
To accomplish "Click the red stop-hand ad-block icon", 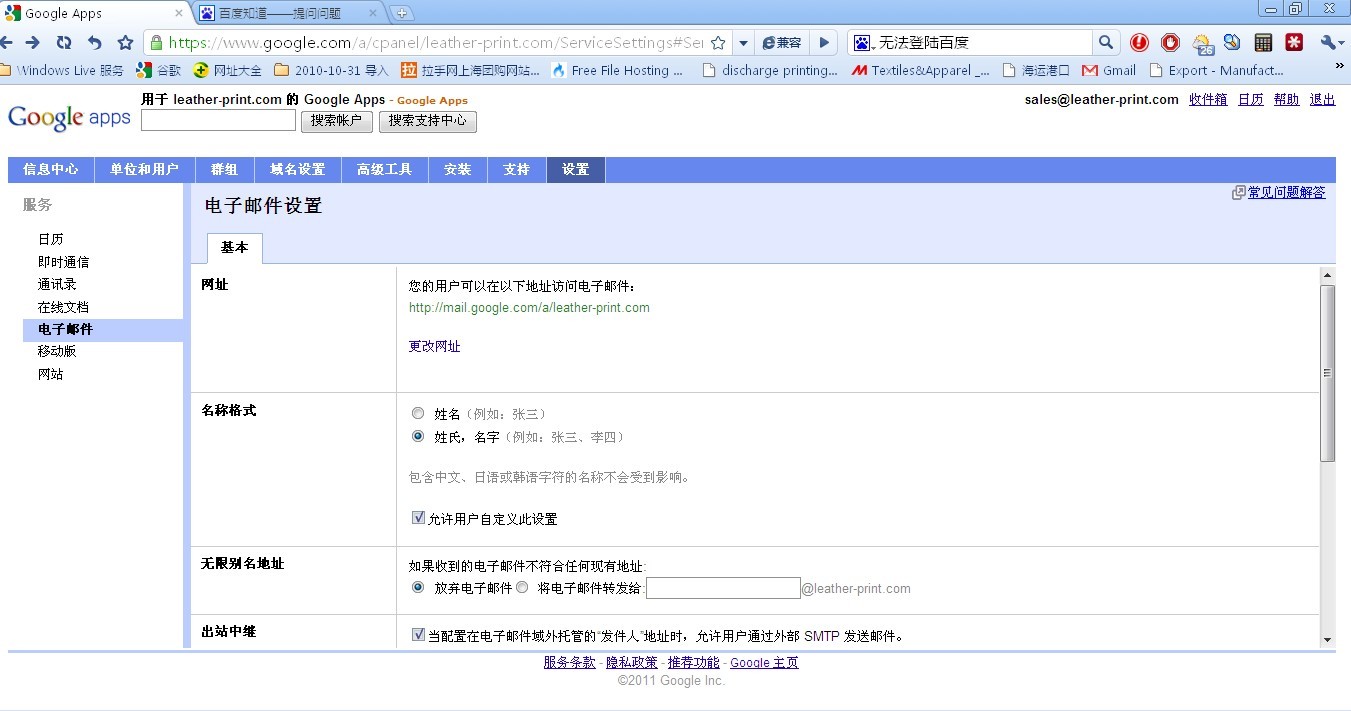I will 1169,42.
